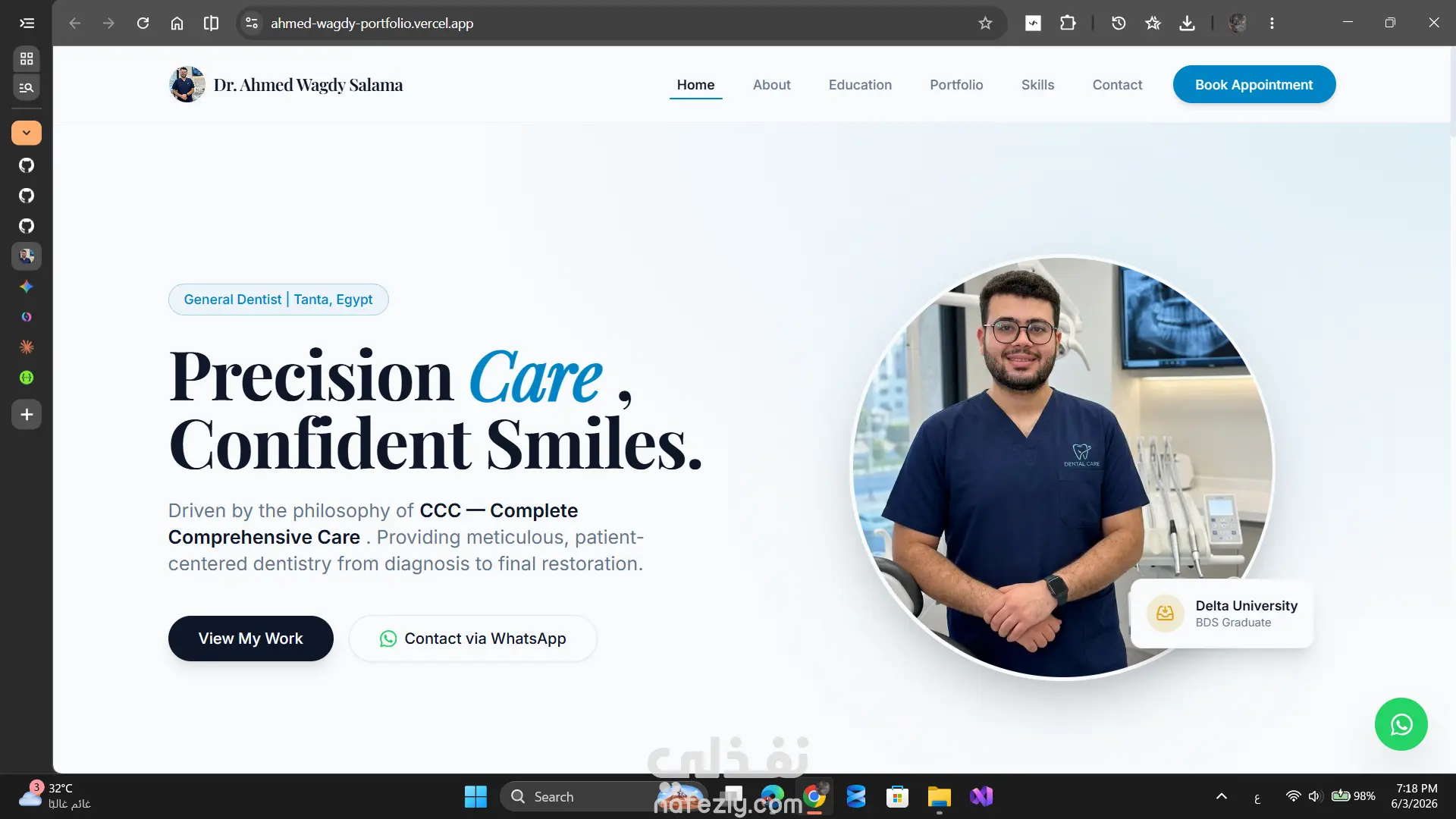Jump to the Education section
This screenshot has width=1456, height=819.
click(860, 85)
